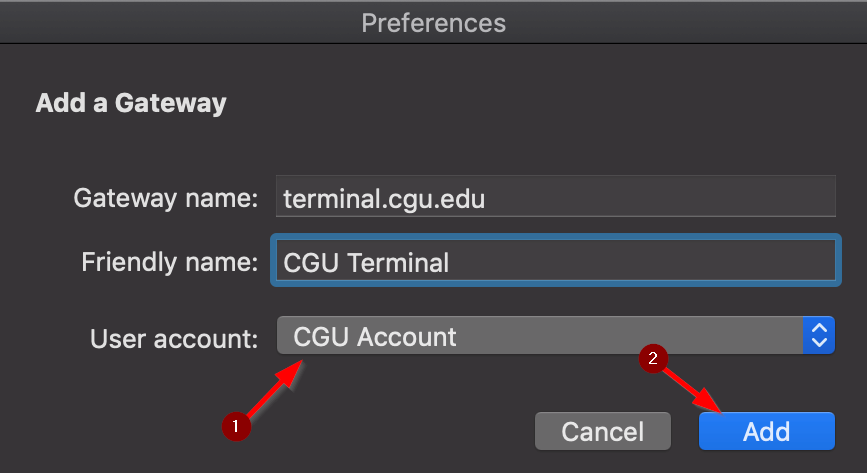The width and height of the screenshot is (867, 473).
Task: Focus the Friendly name text field
Action: [x=556, y=261]
